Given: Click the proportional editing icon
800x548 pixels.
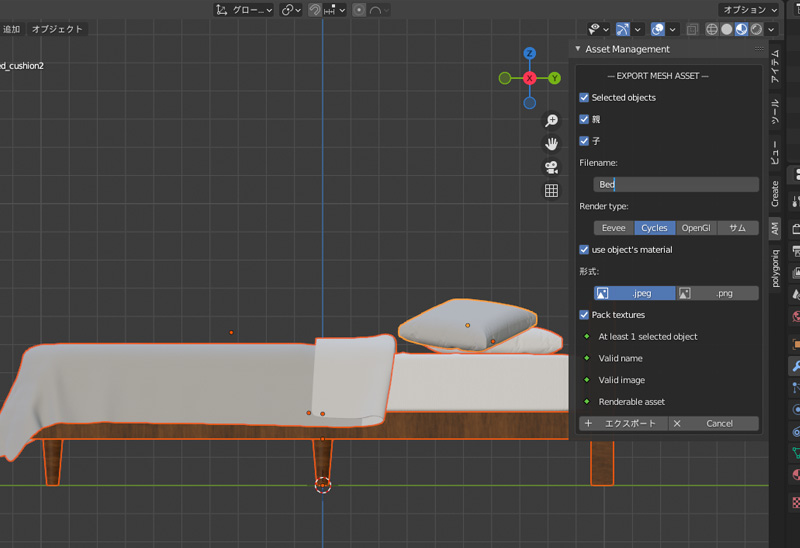Looking at the screenshot, I should pyautogui.click(x=359, y=10).
